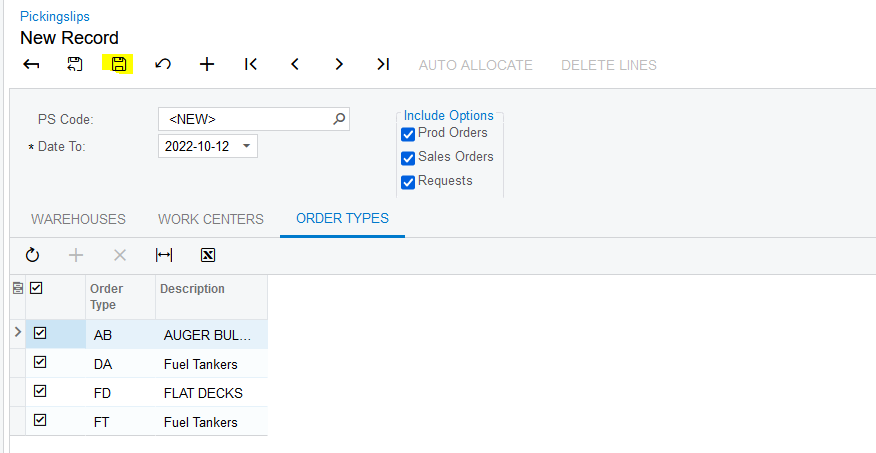This screenshot has height=453, width=876.
Task: Uncheck the Prod Orders option
Action: pos(408,134)
